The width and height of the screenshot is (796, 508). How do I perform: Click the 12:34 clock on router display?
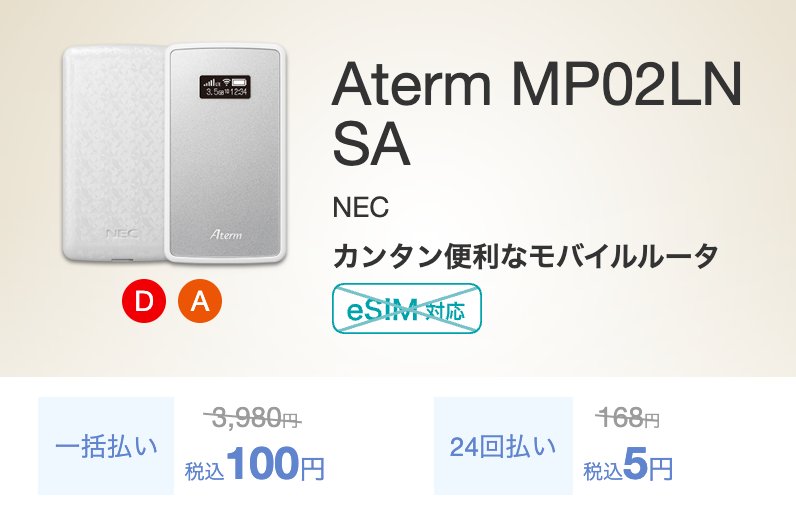click(238, 93)
